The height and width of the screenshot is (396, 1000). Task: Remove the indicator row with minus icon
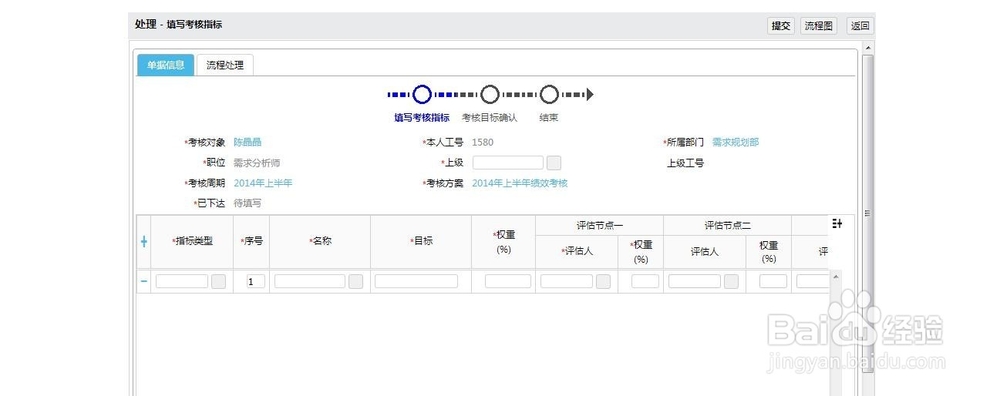pyautogui.click(x=143, y=281)
